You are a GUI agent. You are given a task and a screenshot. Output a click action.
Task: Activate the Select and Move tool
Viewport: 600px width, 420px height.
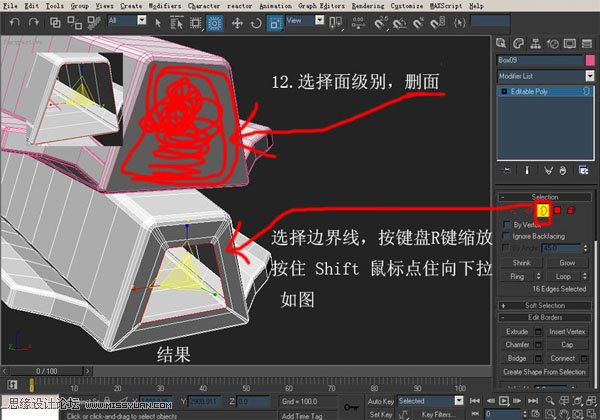pyautogui.click(x=237, y=23)
